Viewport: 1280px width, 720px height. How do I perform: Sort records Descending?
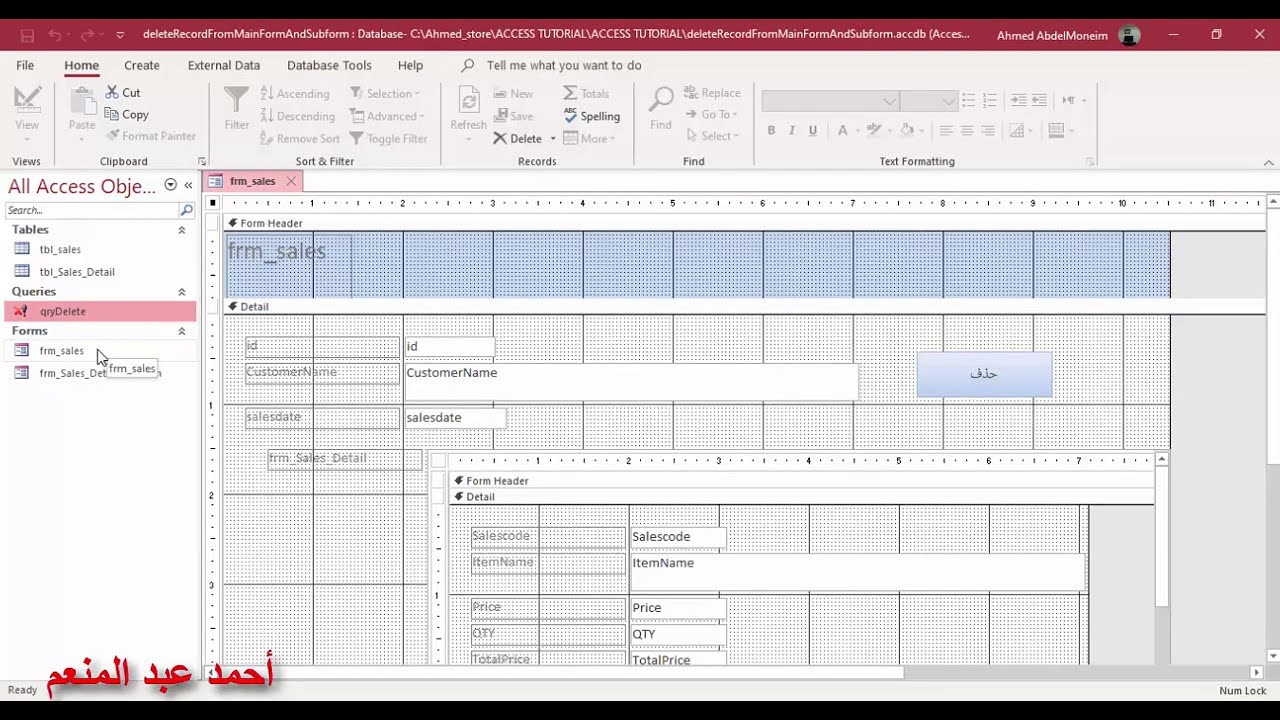tap(298, 116)
